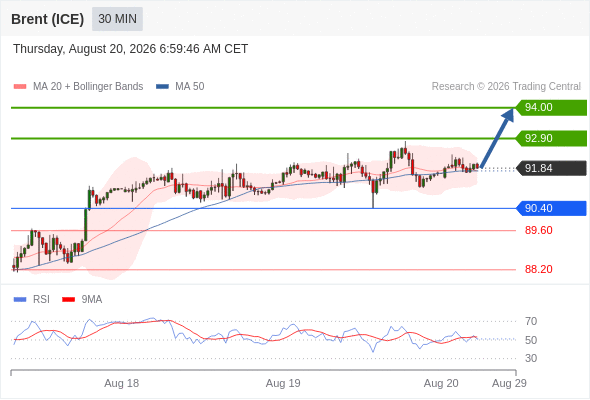Screen dimensions: 590x400
Task: Click the blue upward forecast arrow
Action: tap(497, 138)
